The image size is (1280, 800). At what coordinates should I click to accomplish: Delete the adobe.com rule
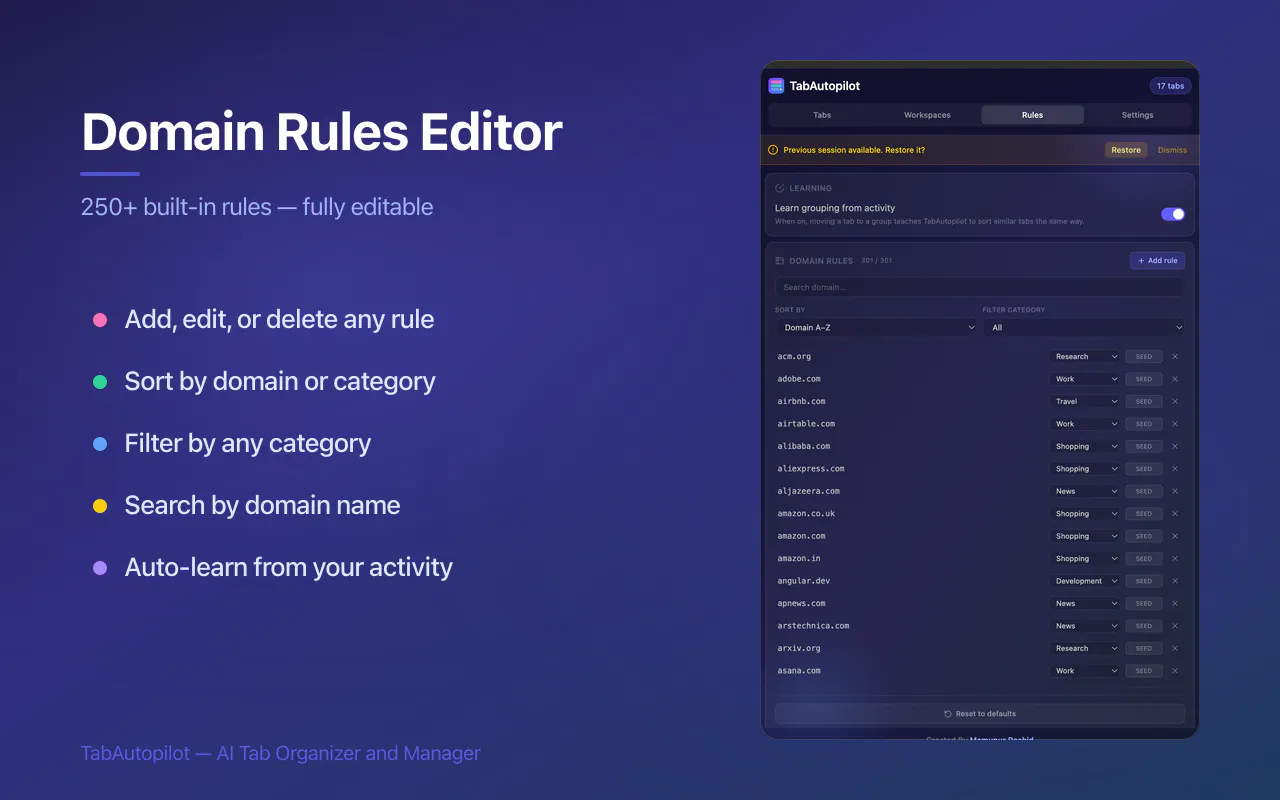1175,379
